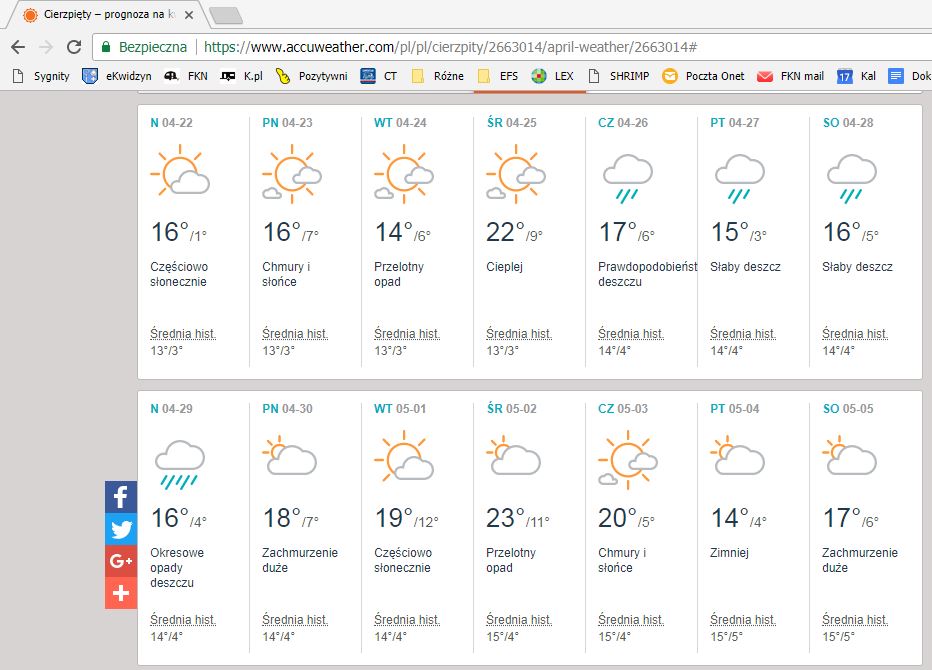Click rainy weather icon for 04-29
932x670 pixels.
point(180,465)
